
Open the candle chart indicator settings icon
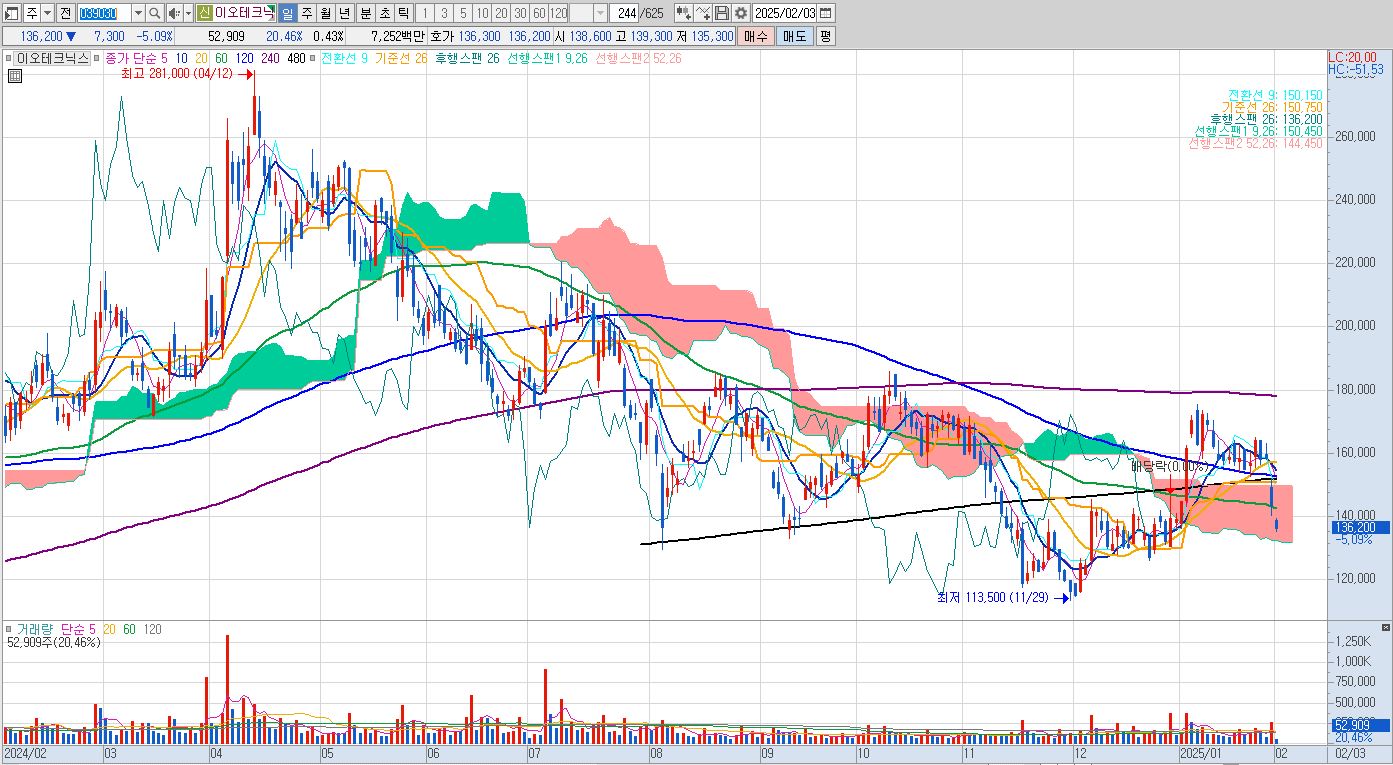click(684, 13)
